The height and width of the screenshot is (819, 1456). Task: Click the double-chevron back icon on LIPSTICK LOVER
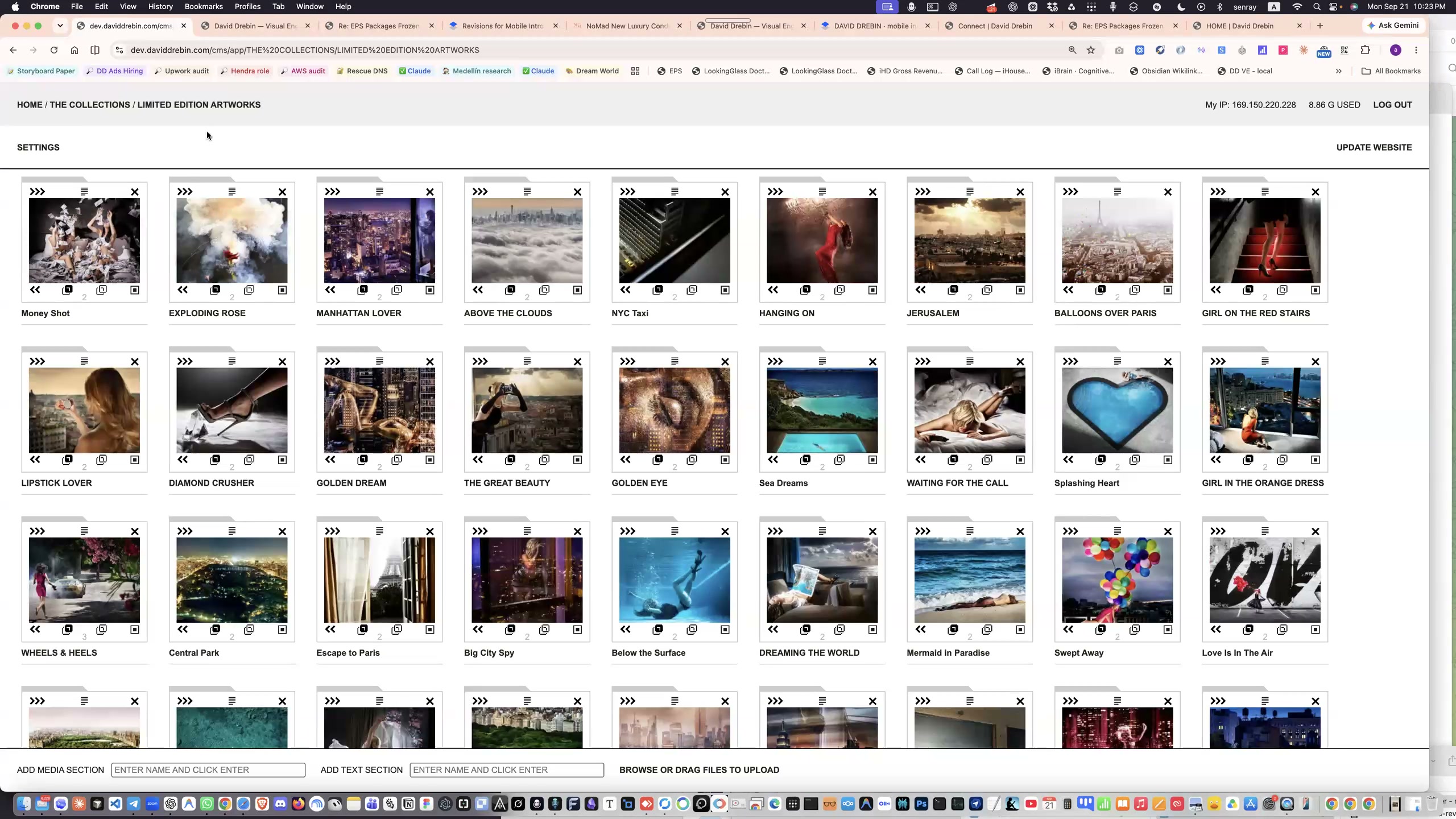(x=35, y=460)
